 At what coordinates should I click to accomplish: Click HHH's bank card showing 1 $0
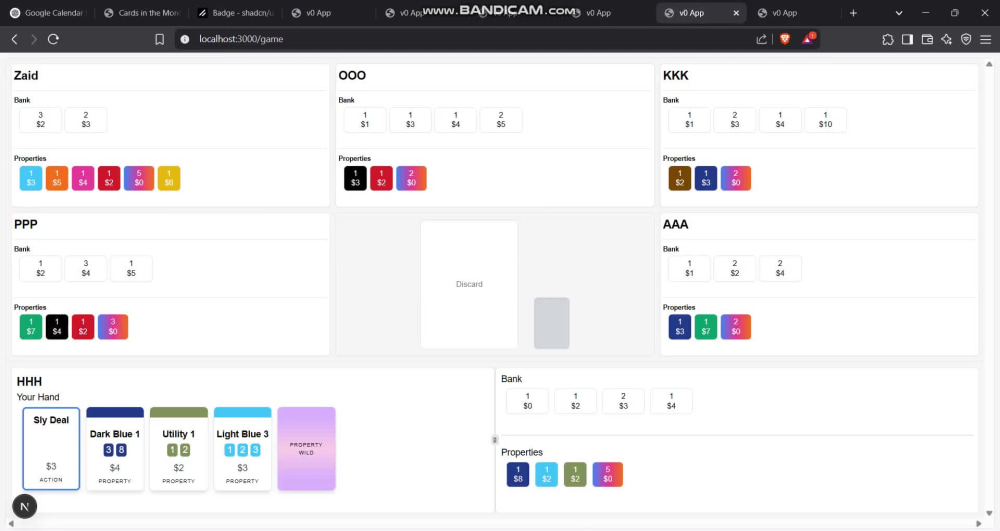tap(527, 401)
